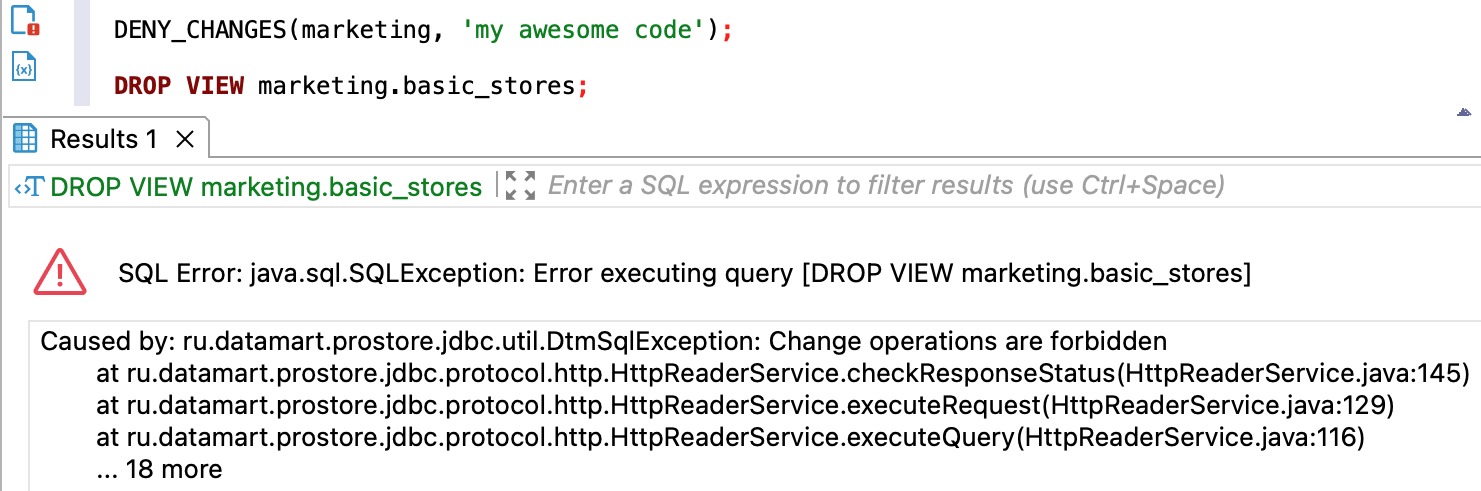The height and width of the screenshot is (491, 1481).
Task: Focus the SQL expression filter field
Action: [x=885, y=186]
